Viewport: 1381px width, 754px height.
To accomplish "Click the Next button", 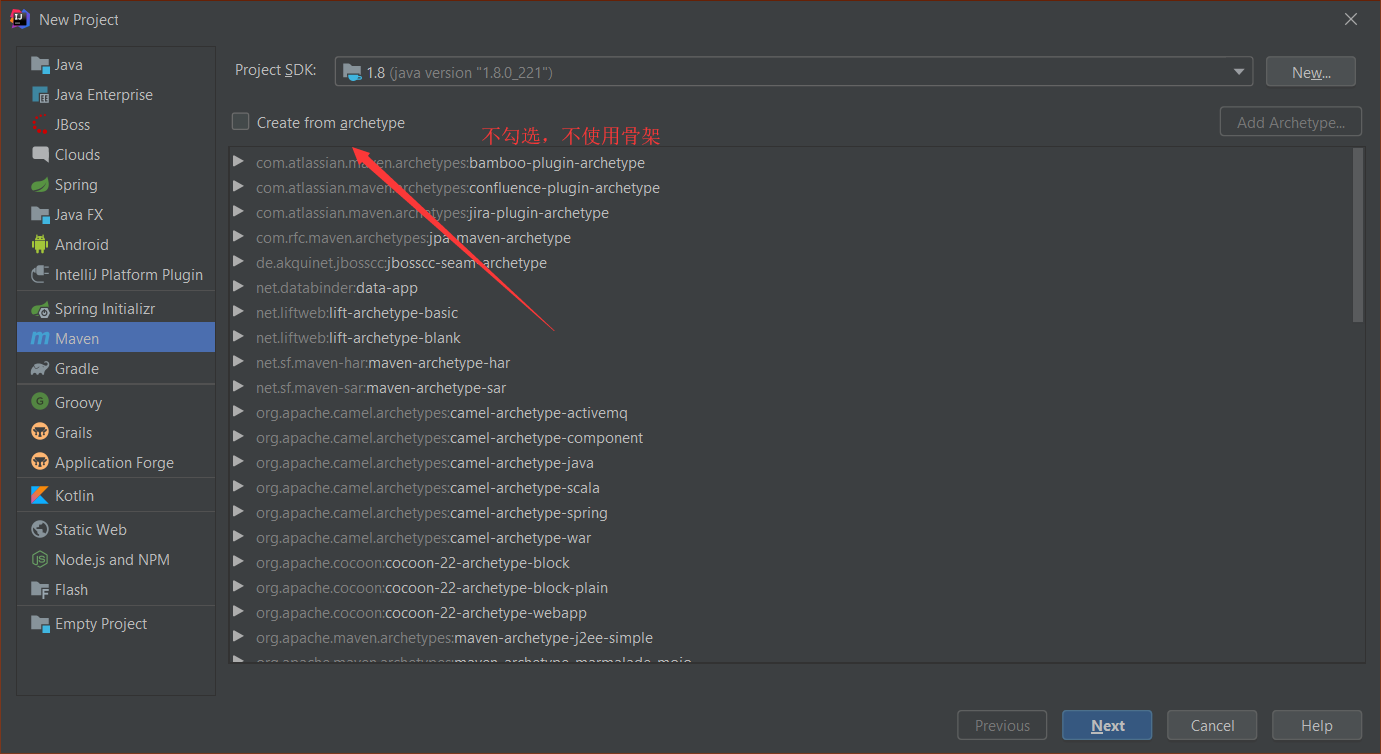I will (1107, 726).
